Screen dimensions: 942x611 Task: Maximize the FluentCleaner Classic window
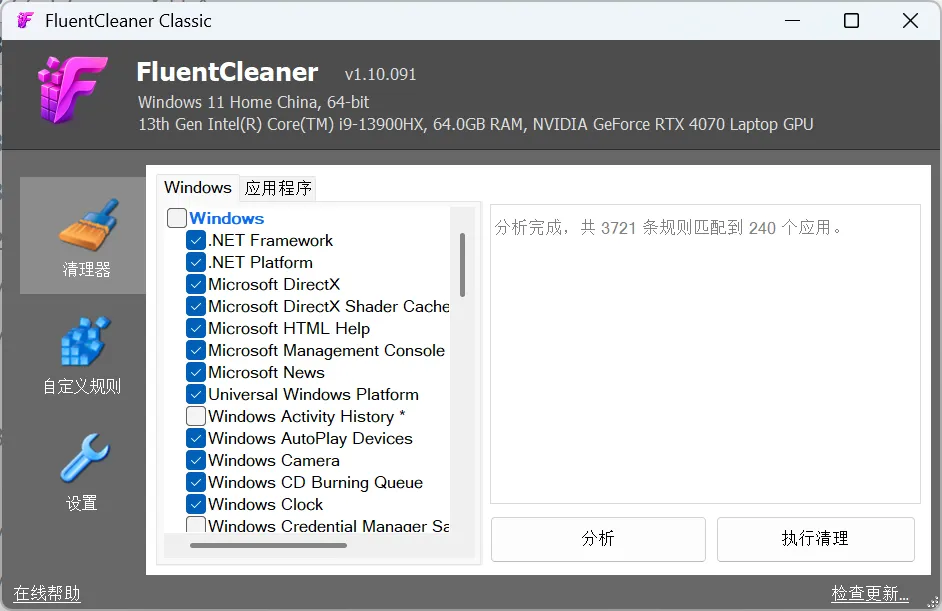click(x=851, y=20)
